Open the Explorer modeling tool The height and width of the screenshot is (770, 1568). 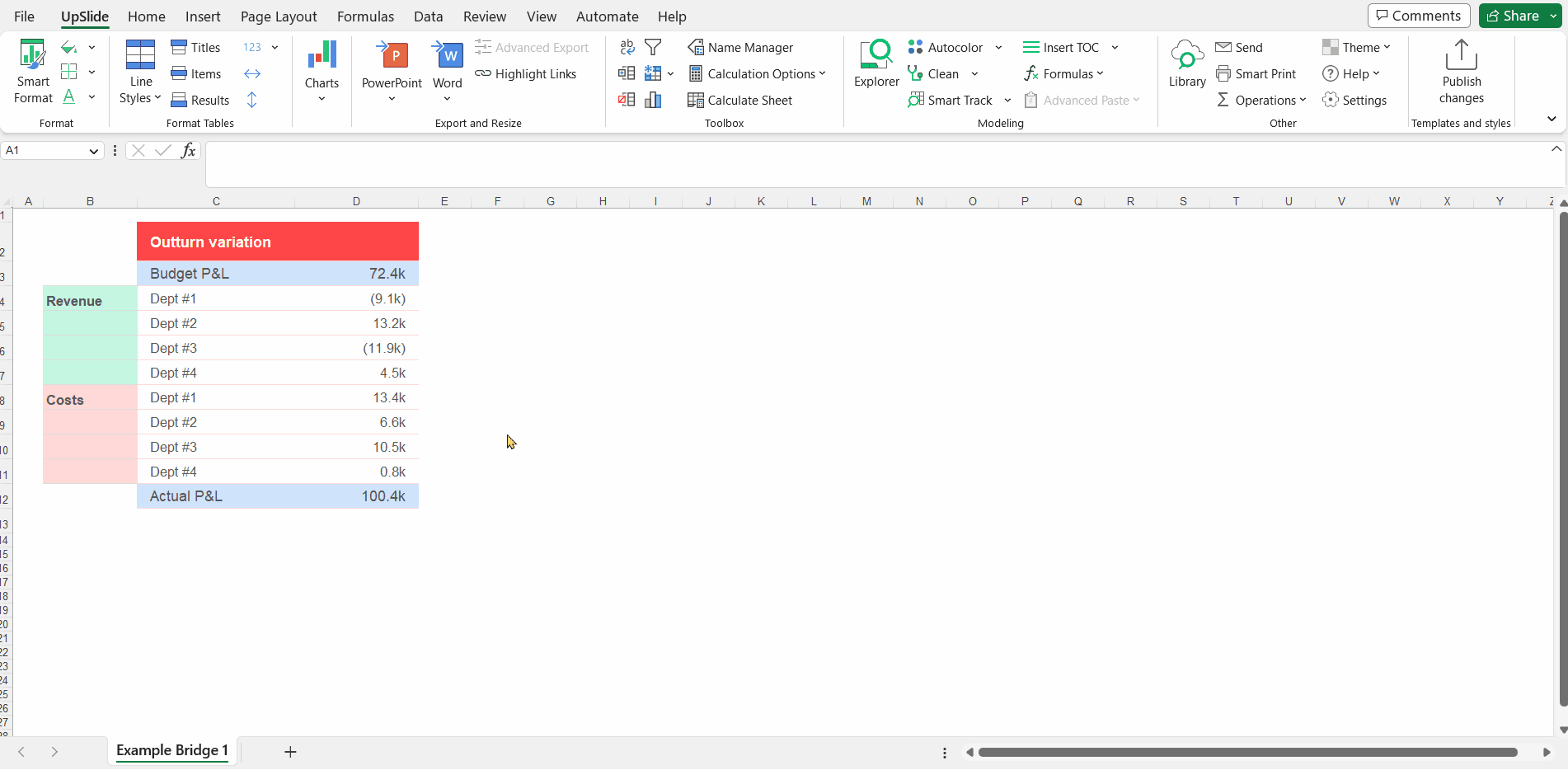tap(876, 64)
